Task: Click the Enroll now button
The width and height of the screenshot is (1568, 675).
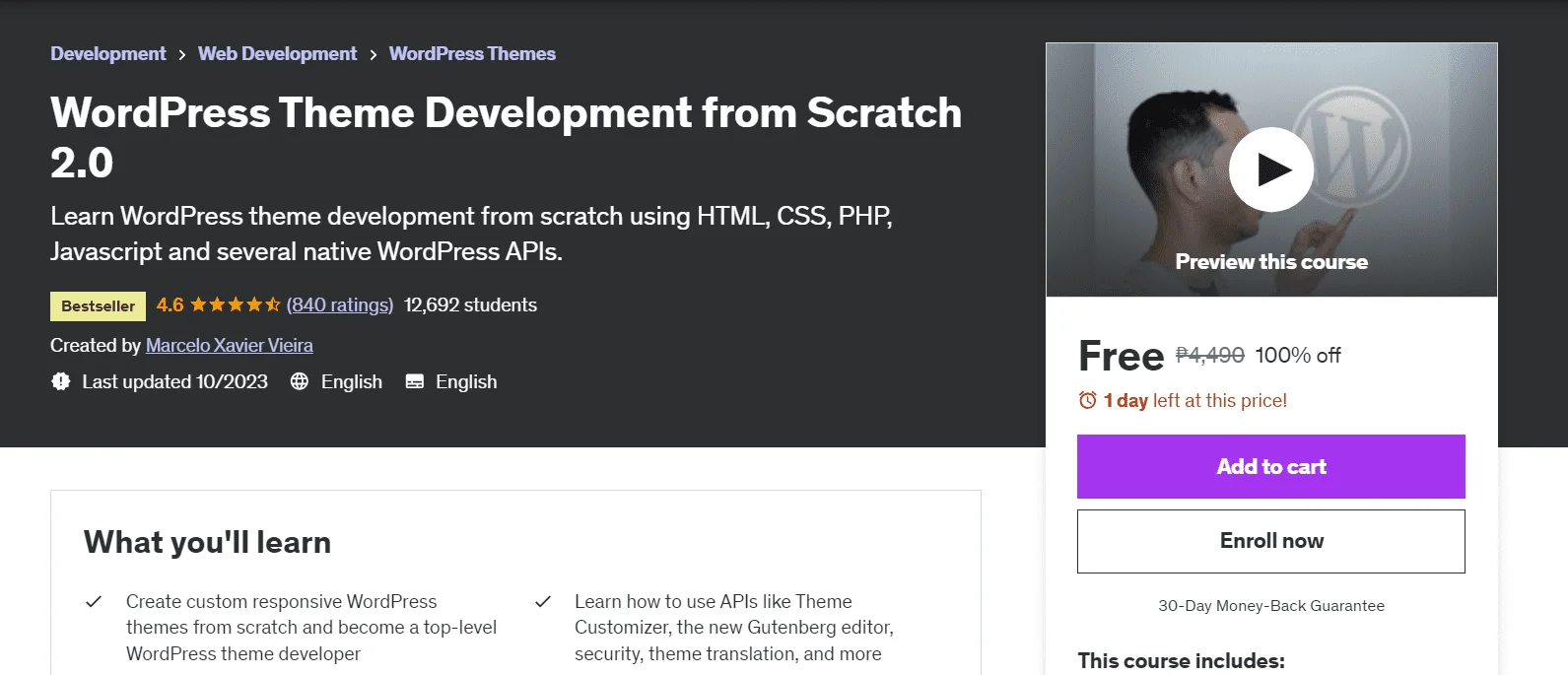Action: [x=1271, y=541]
